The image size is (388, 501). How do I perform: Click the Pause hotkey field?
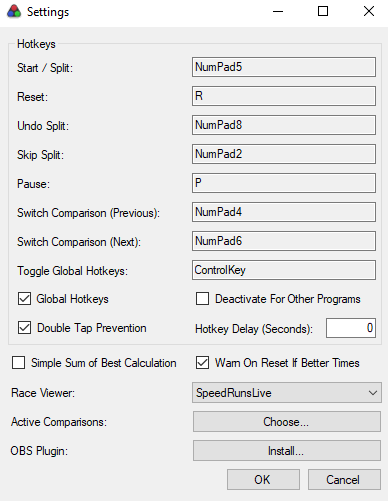(284, 183)
